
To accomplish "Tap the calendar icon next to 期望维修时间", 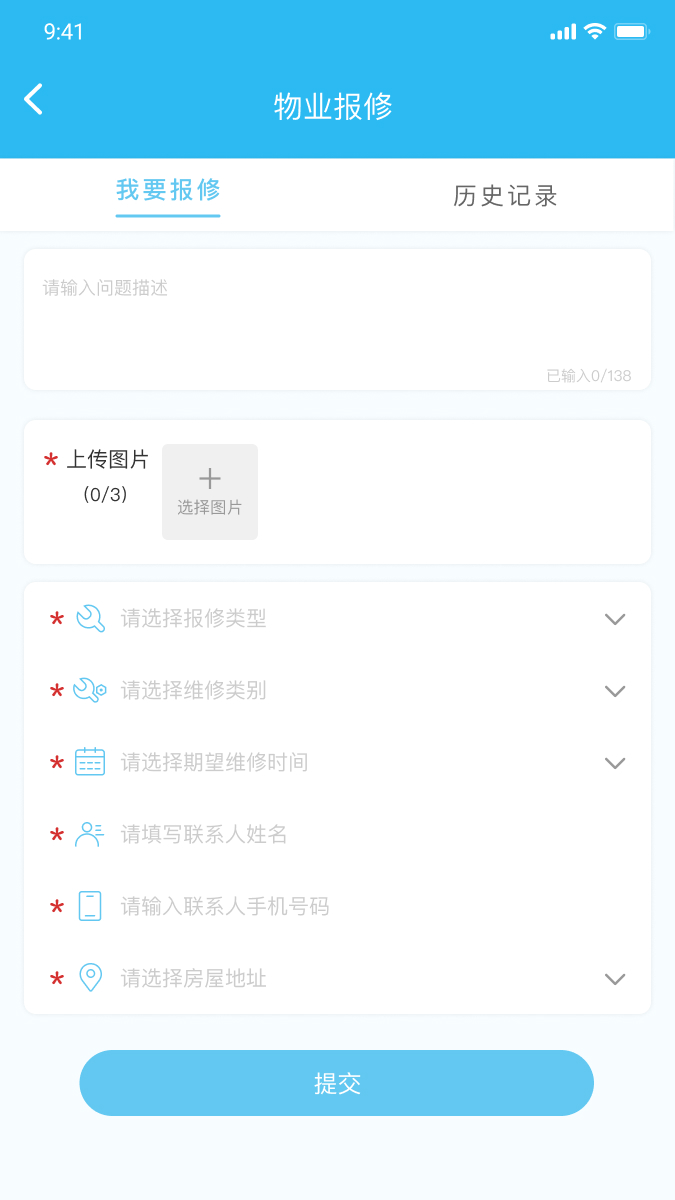I will (x=90, y=762).
